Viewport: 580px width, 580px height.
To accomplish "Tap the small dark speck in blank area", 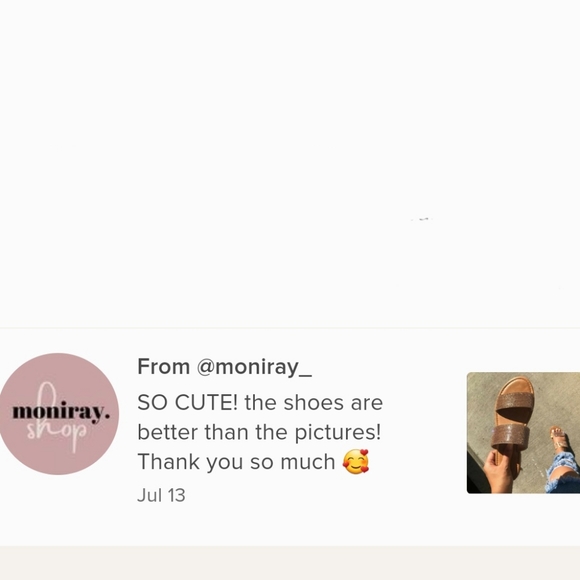I will [x=422, y=219].
